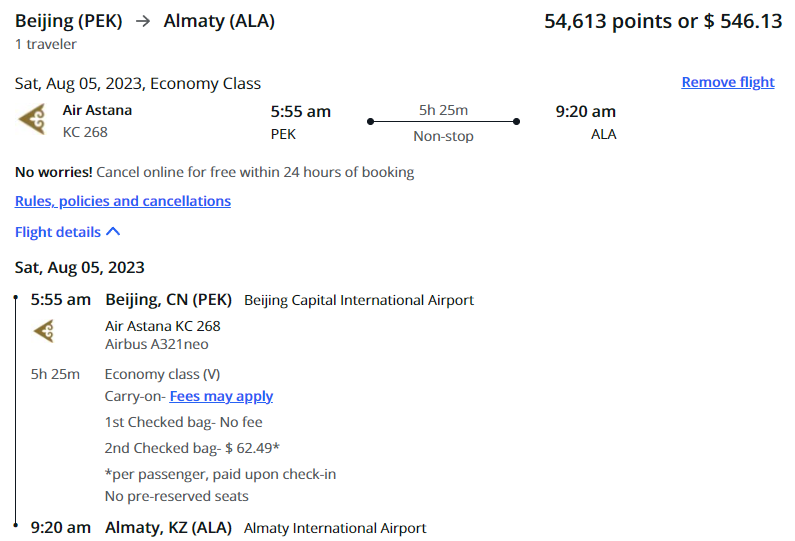The width and height of the screenshot is (795, 541).
Task: Collapse the Flight details chevron
Action: coord(114,232)
